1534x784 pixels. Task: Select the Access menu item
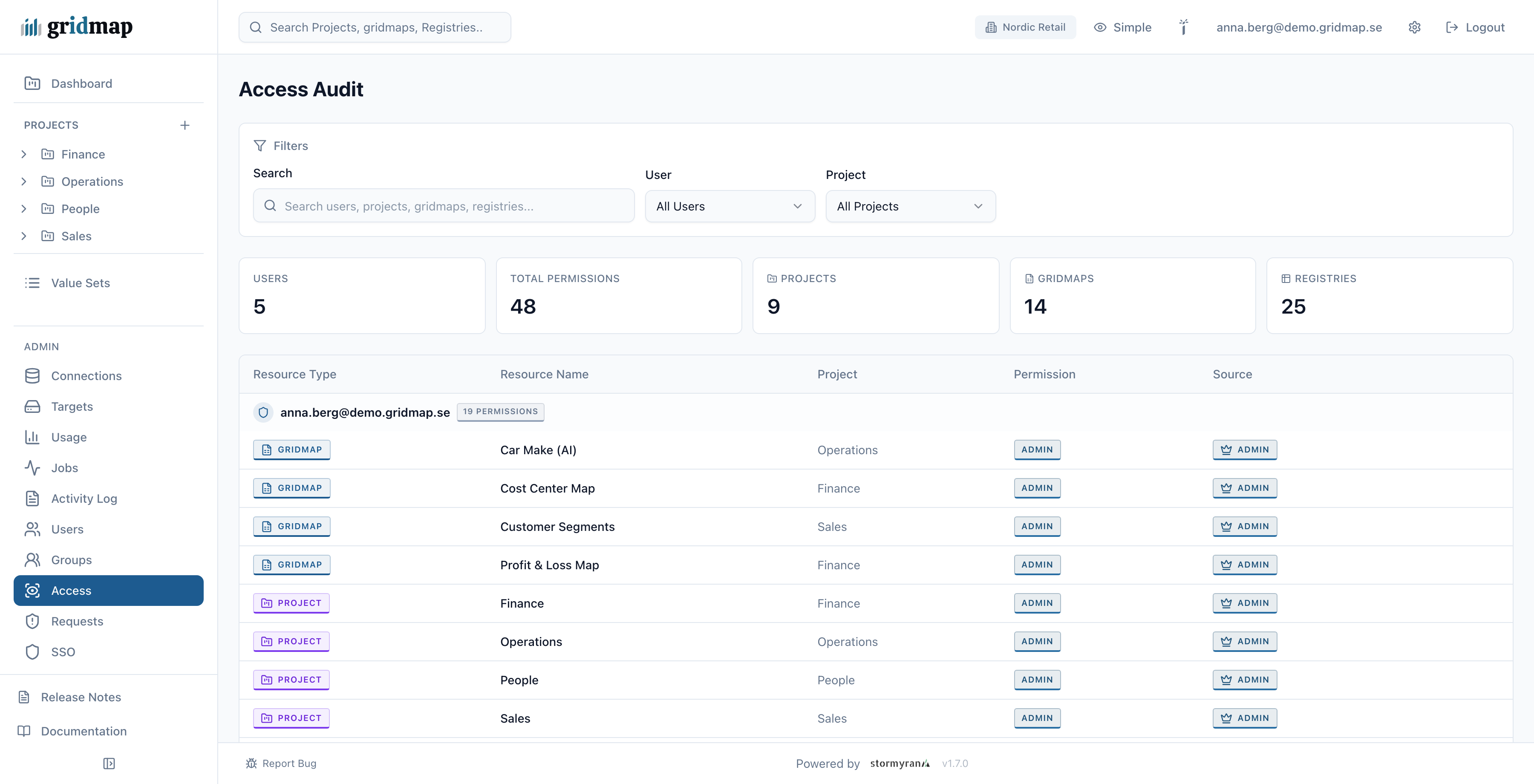tap(108, 591)
